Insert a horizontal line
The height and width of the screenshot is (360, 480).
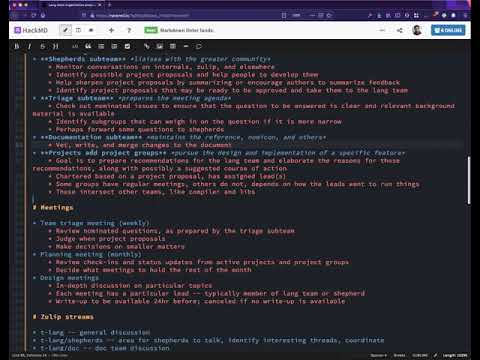tap(186, 46)
